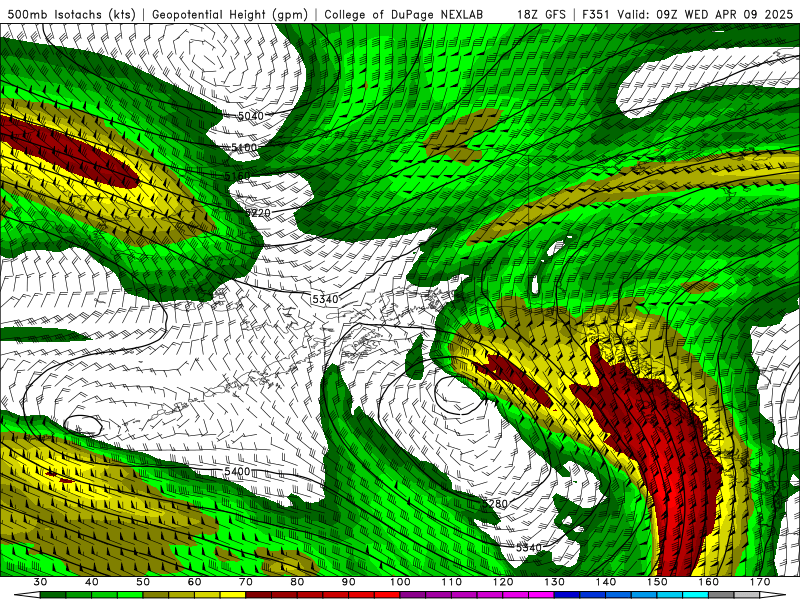Pick the darkest green swatch starting at 30
The image size is (800, 600).
click(x=53, y=595)
